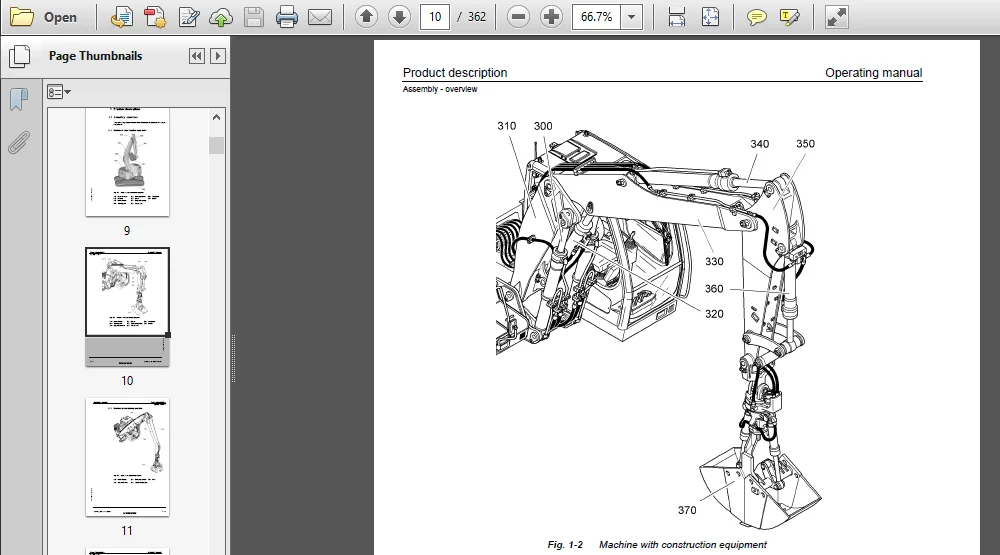
Task: Click the upload to cloud icon
Action: point(221,17)
